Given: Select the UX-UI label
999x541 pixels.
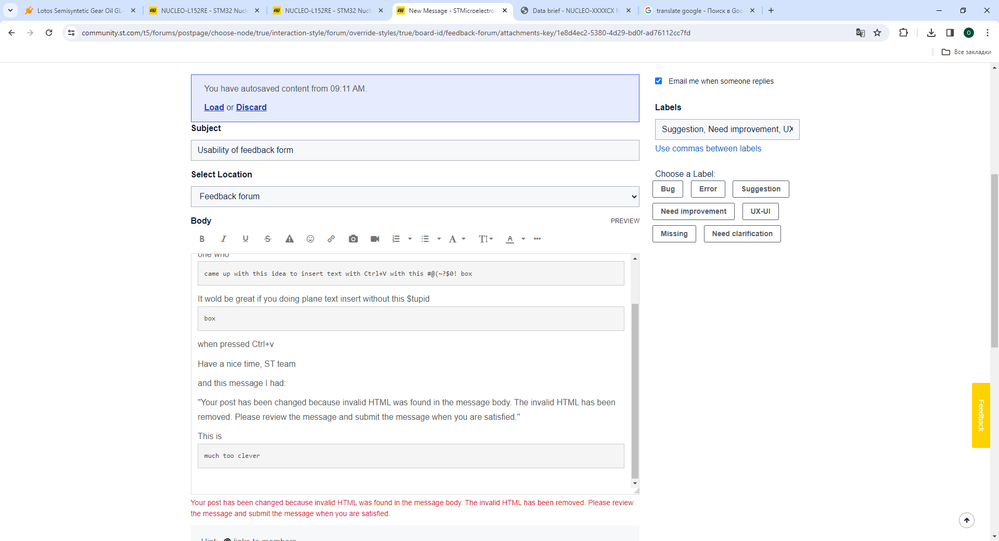Looking at the screenshot, I should (x=760, y=211).
